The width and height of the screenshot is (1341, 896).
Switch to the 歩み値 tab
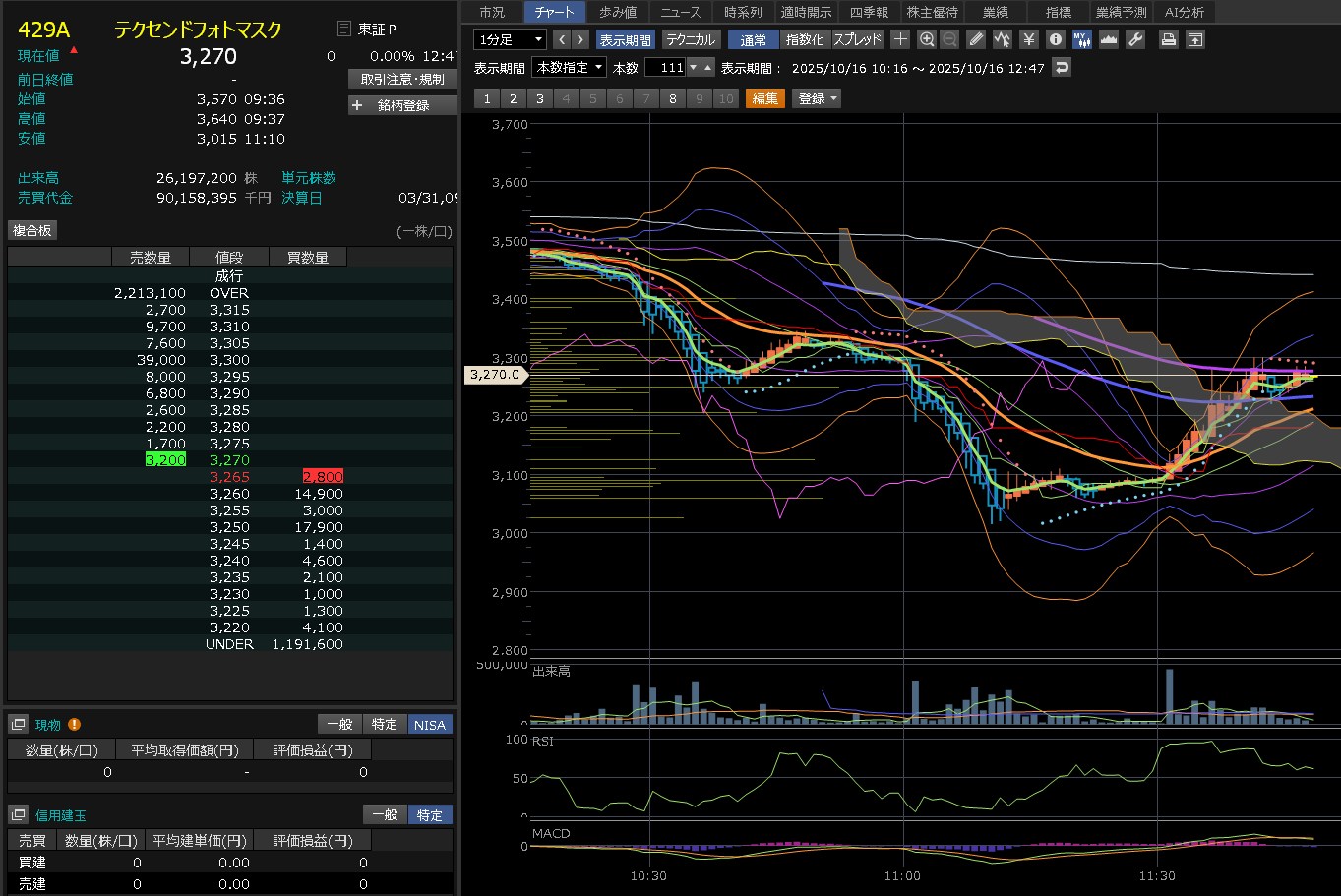coord(618,12)
